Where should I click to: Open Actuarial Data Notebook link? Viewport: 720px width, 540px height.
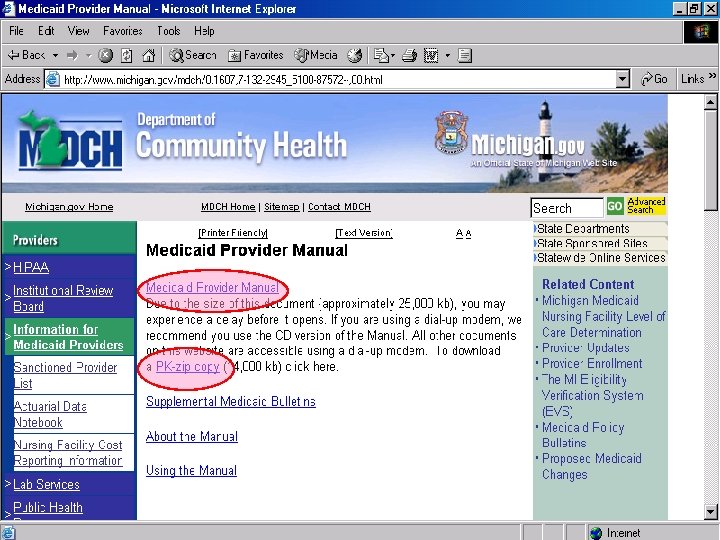50,414
